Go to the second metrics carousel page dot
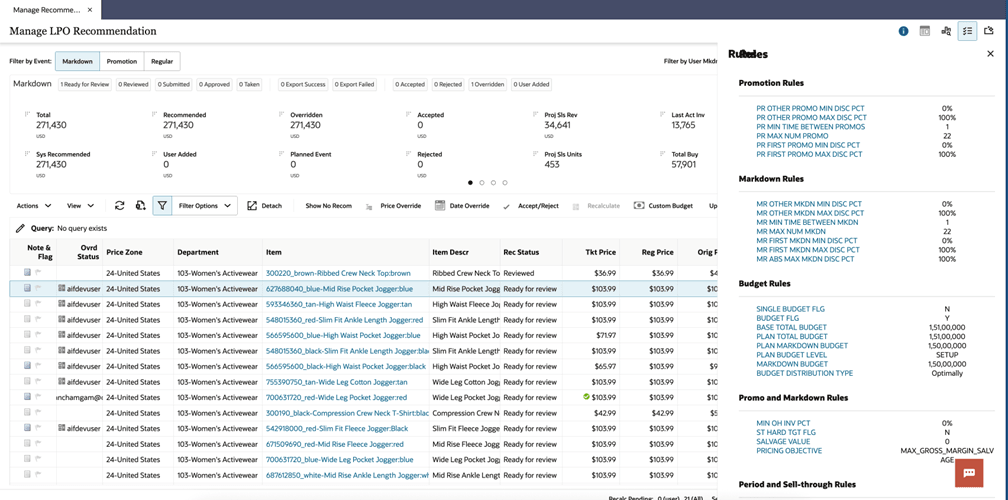The width and height of the screenshot is (1008, 500). [x=482, y=183]
